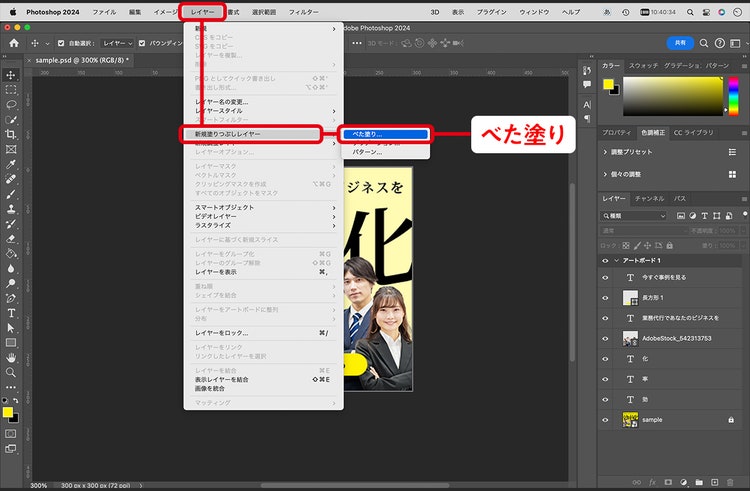The image size is (750, 491).
Task: Select the Move tool in toolbar
Action: 11,75
